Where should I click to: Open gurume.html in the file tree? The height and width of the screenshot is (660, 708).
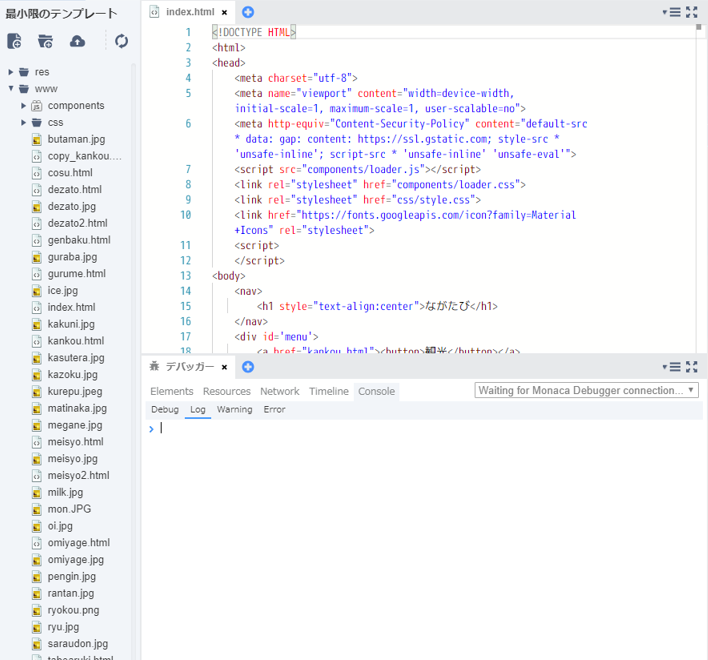tap(77, 274)
